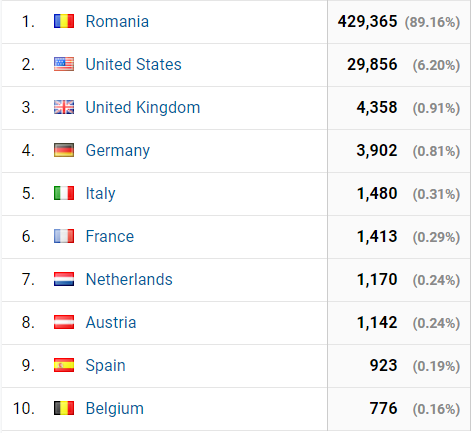Click the Spain flag icon
This screenshot has height=433, width=471.
click(x=64, y=365)
